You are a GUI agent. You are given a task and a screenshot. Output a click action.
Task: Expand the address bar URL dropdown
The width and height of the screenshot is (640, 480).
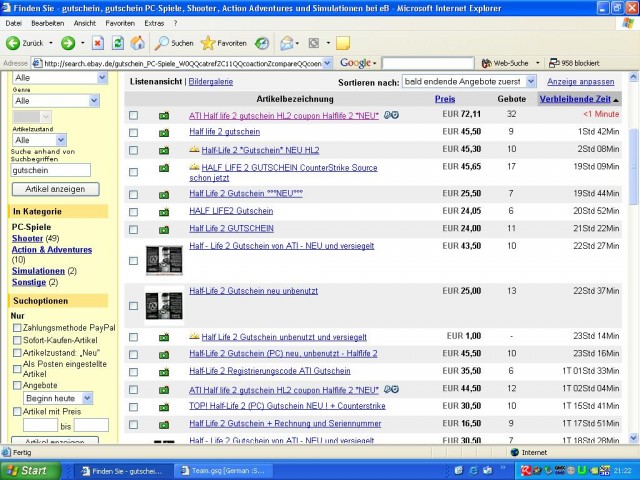coord(327,63)
